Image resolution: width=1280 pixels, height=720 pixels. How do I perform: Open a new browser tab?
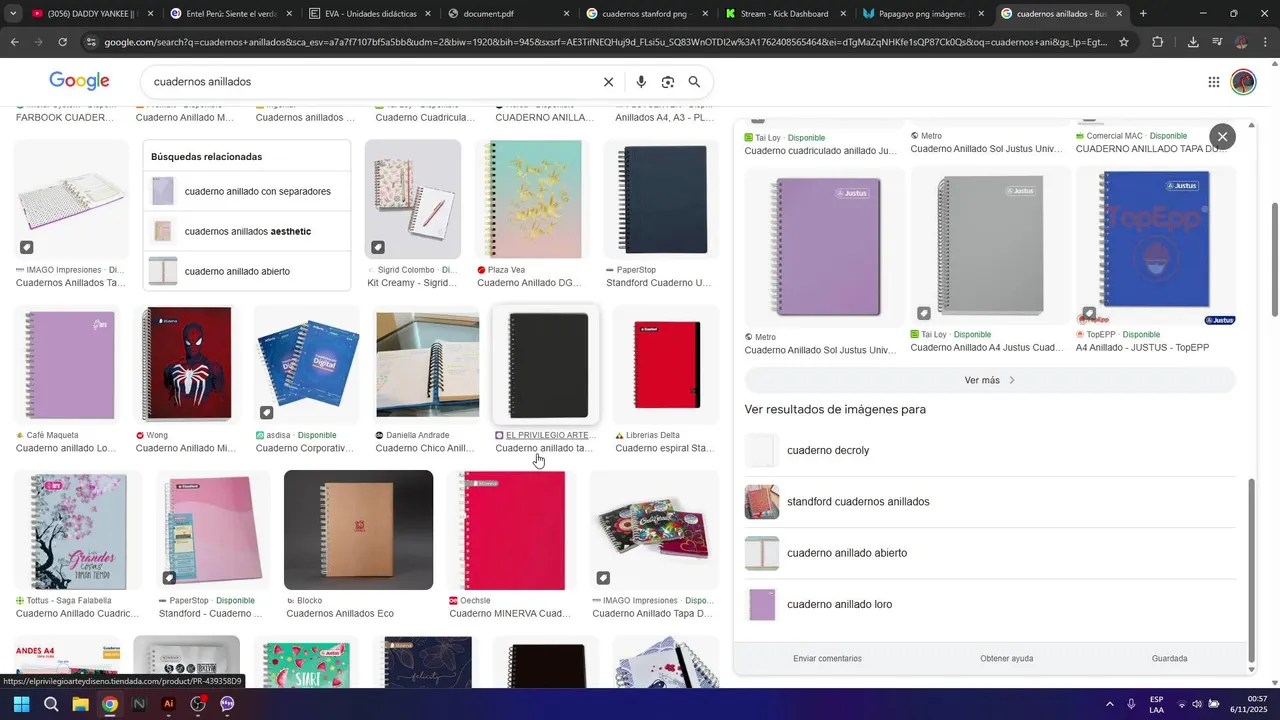[1143, 14]
